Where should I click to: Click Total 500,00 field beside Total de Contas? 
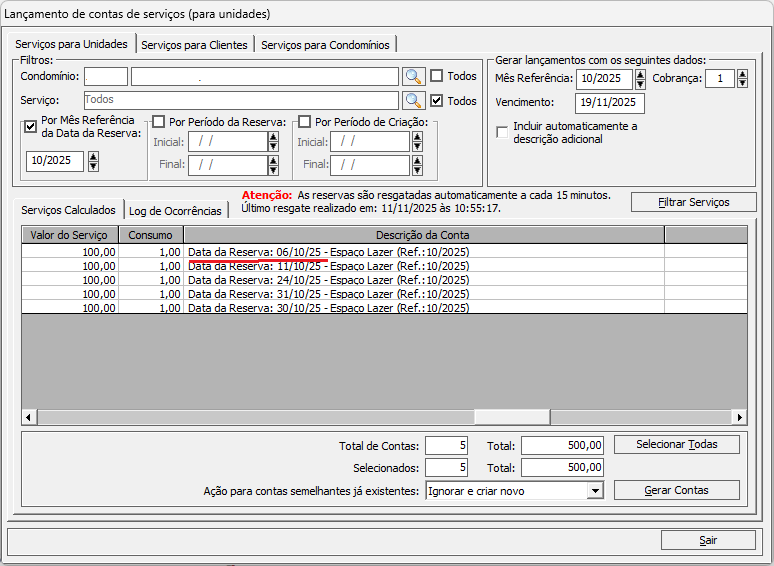tap(562, 446)
